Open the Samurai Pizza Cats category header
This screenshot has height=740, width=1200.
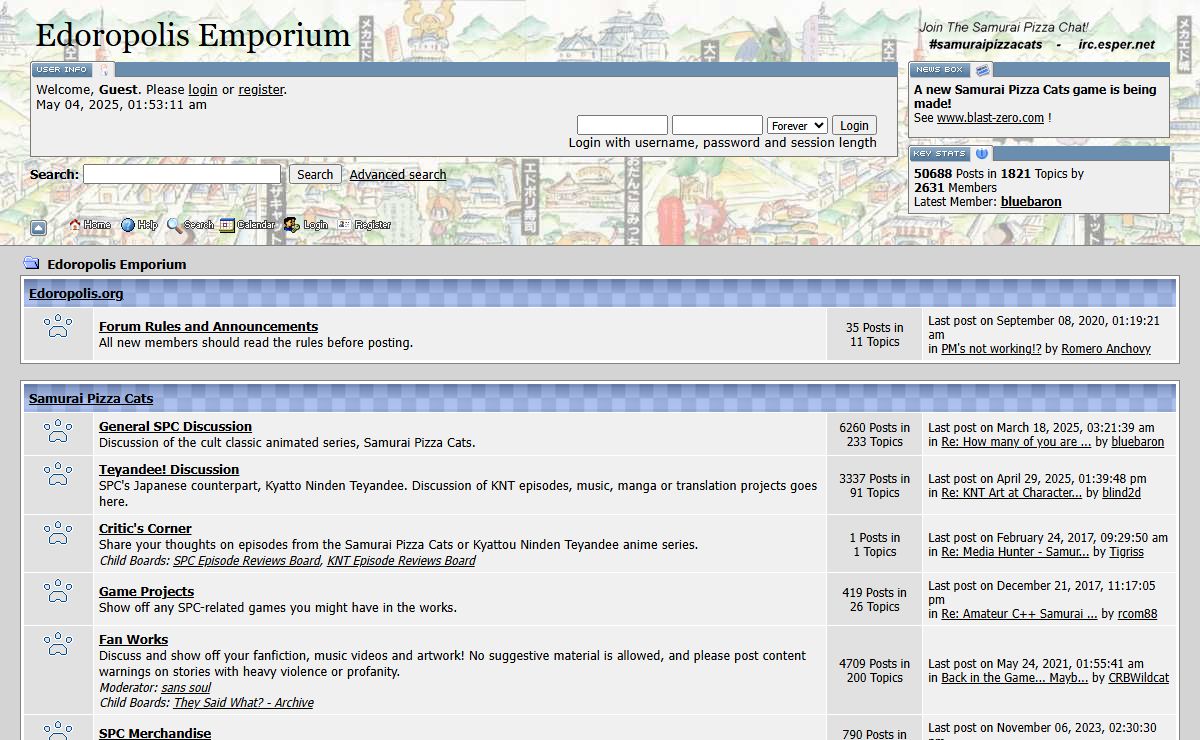(x=91, y=398)
